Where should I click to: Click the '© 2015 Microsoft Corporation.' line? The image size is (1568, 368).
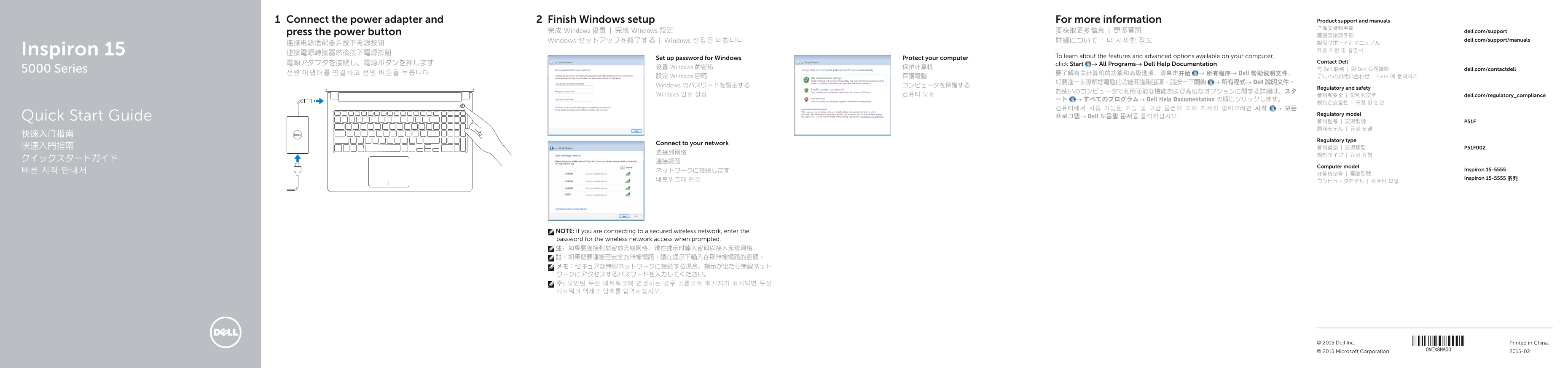click(x=1353, y=352)
